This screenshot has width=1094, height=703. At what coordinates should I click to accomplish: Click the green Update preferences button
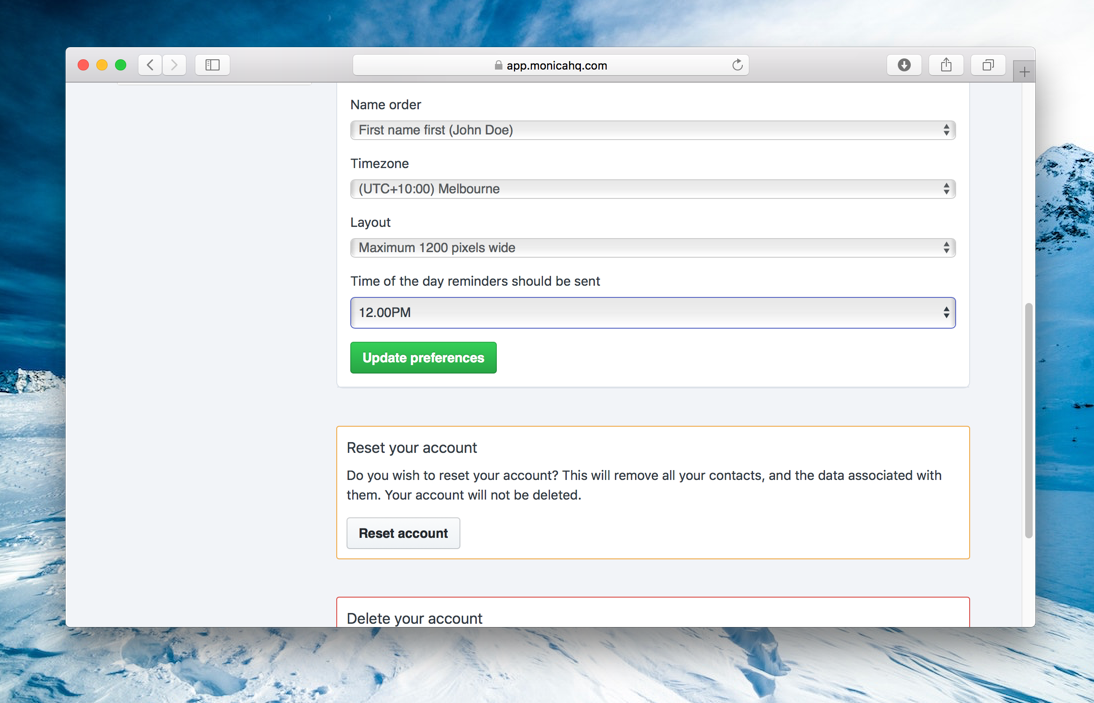pos(424,358)
